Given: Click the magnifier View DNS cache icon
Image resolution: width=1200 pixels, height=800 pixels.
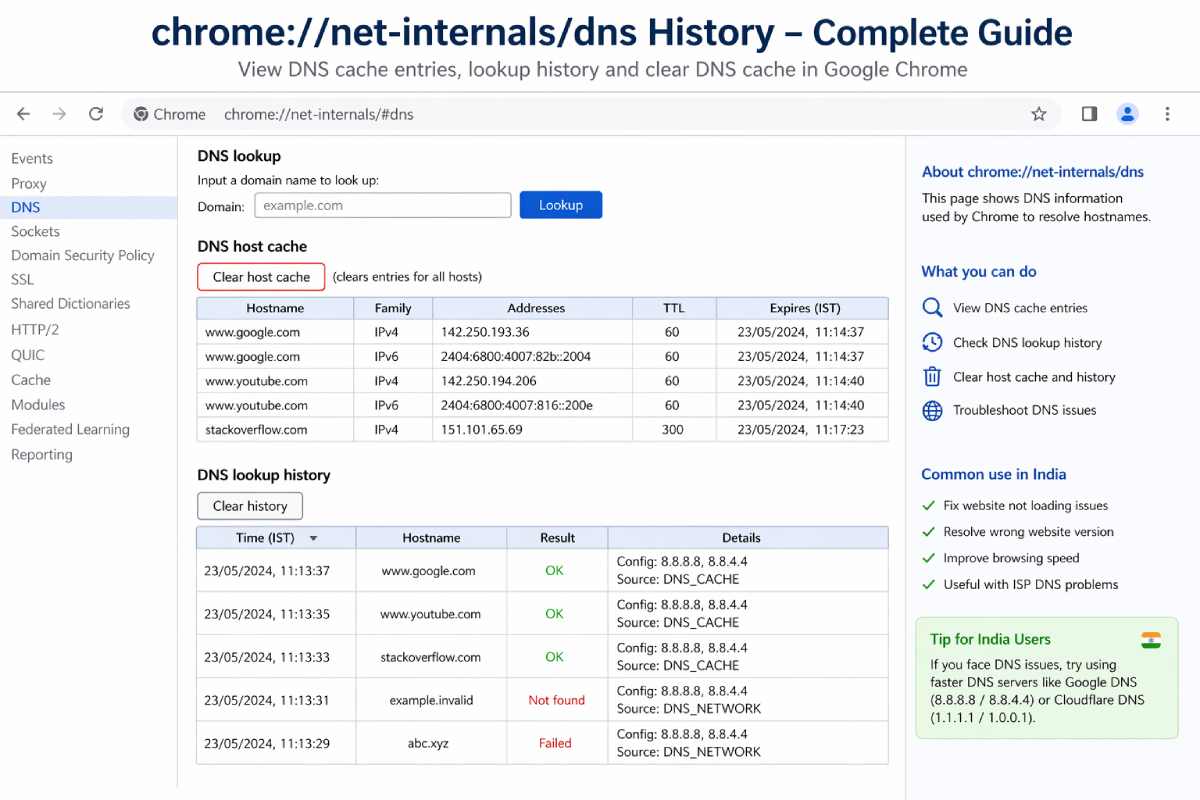Looking at the screenshot, I should click(932, 308).
